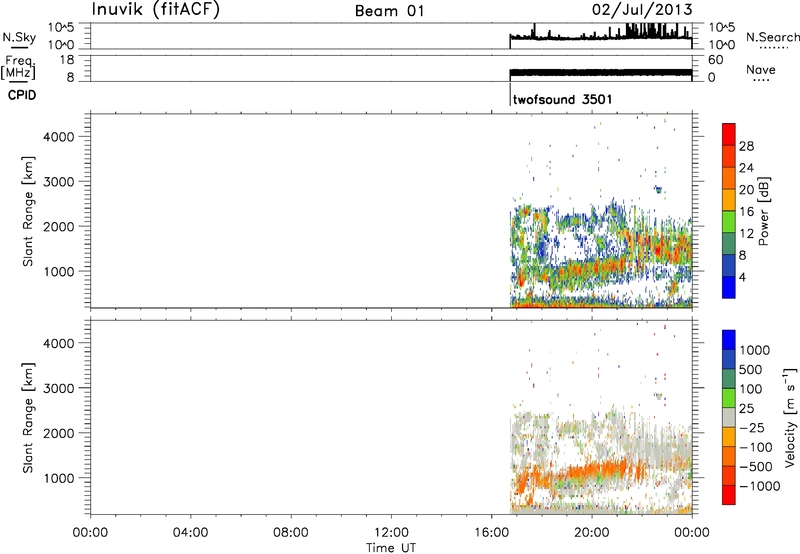
Task: Click the "20:00" time axis label
Action: point(592,533)
